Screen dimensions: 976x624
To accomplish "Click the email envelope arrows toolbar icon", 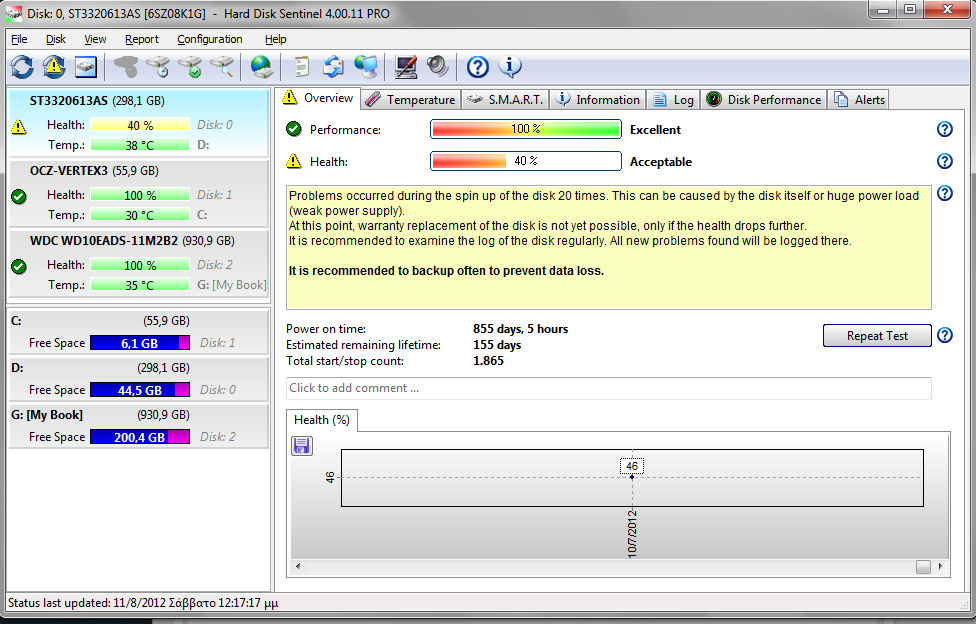I will click(x=334, y=67).
